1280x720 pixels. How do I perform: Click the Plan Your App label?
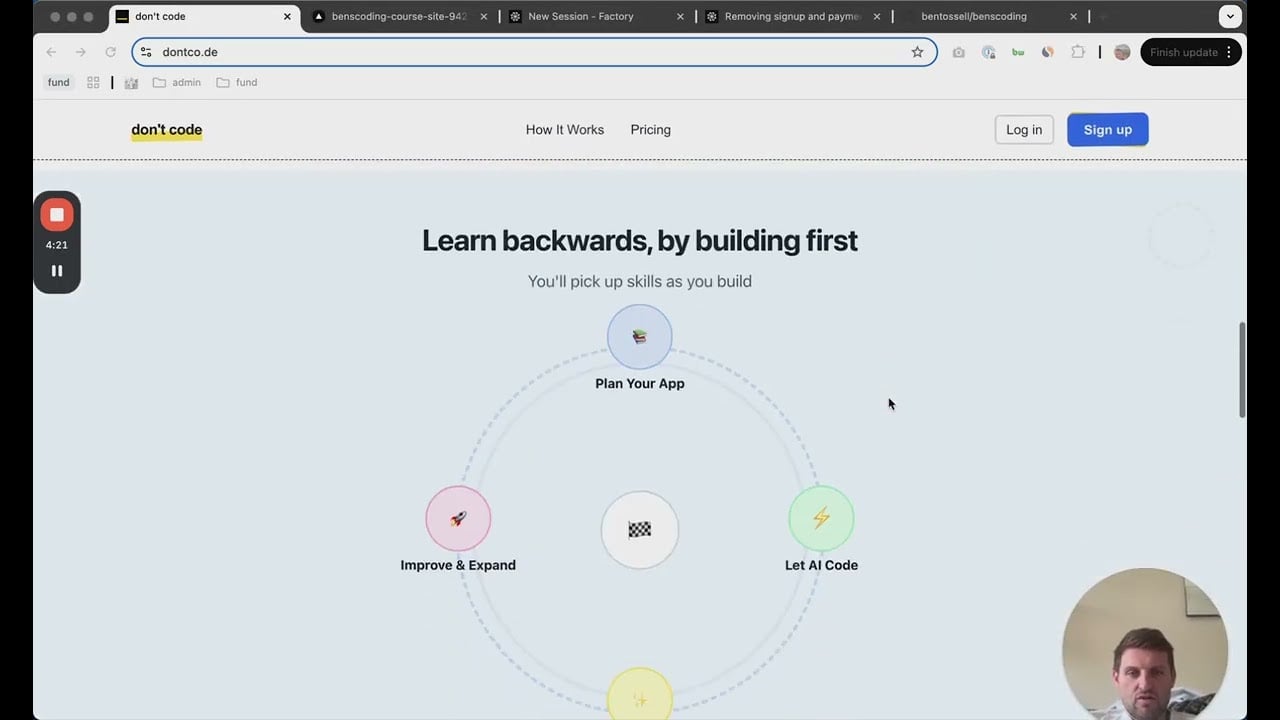[x=640, y=383]
